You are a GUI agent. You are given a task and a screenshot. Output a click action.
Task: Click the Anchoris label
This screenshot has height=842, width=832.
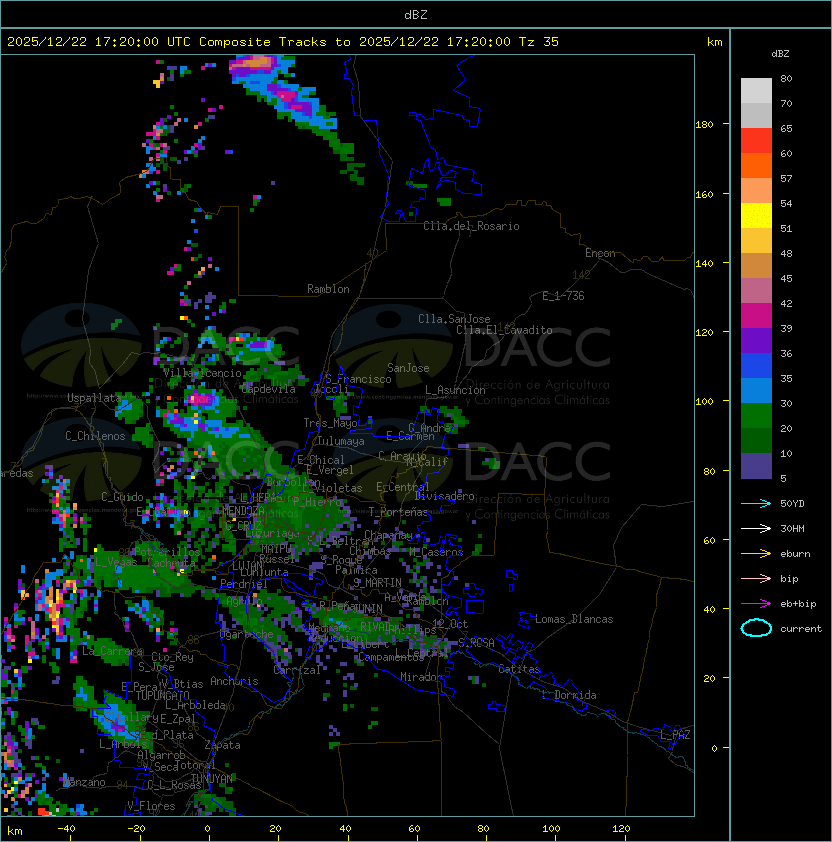pos(234,681)
